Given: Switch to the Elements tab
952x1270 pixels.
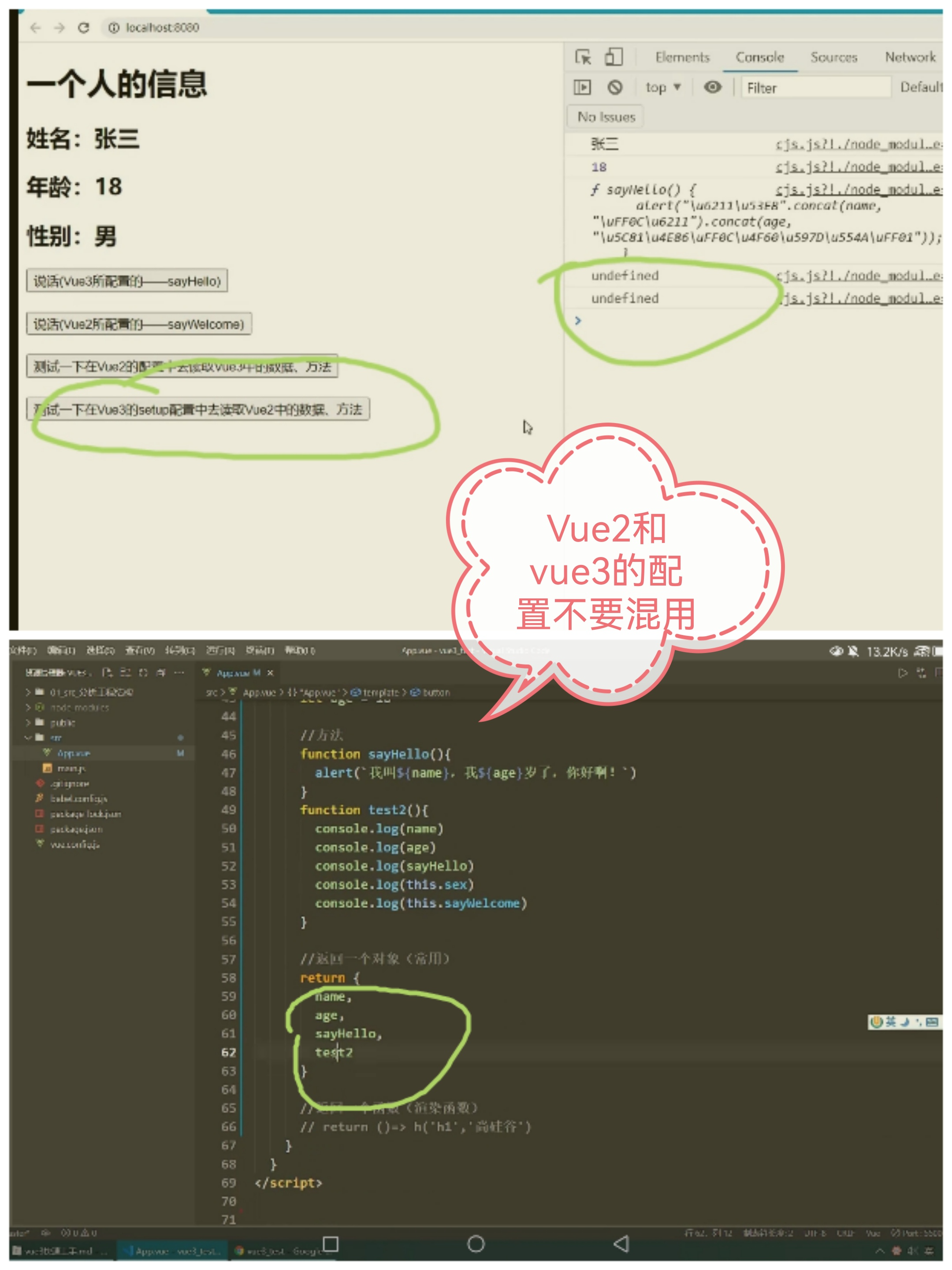Looking at the screenshot, I should 682,57.
